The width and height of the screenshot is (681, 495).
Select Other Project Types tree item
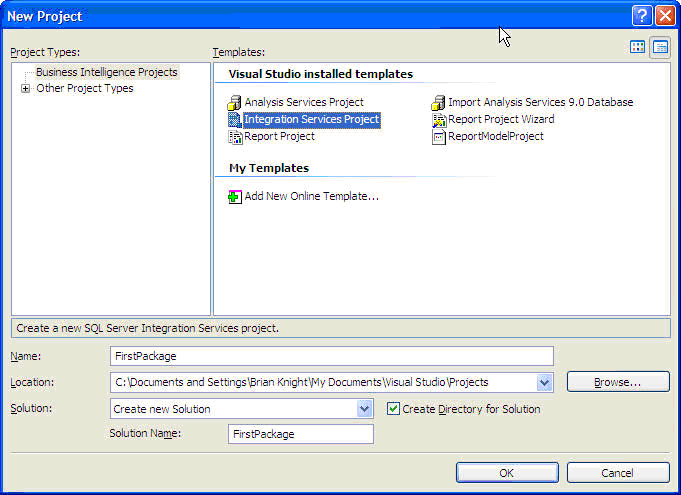coord(84,88)
